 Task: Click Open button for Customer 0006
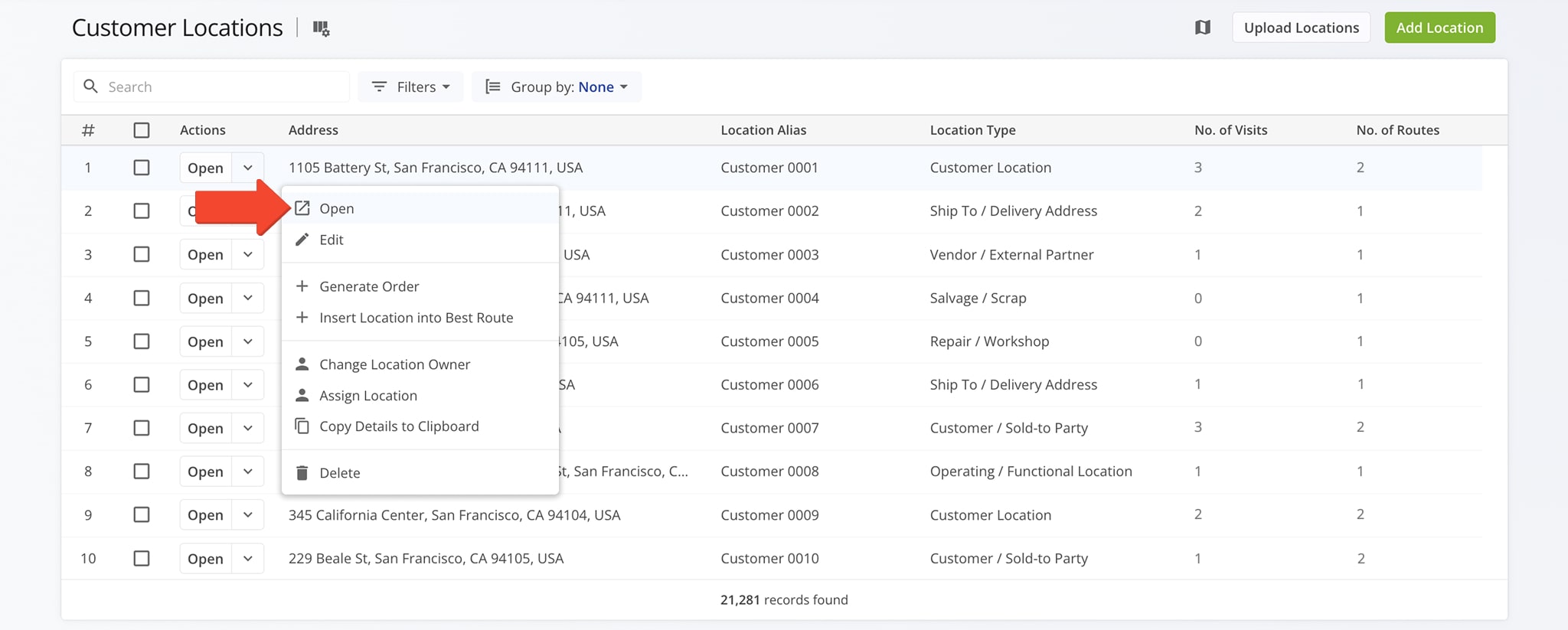tap(206, 384)
